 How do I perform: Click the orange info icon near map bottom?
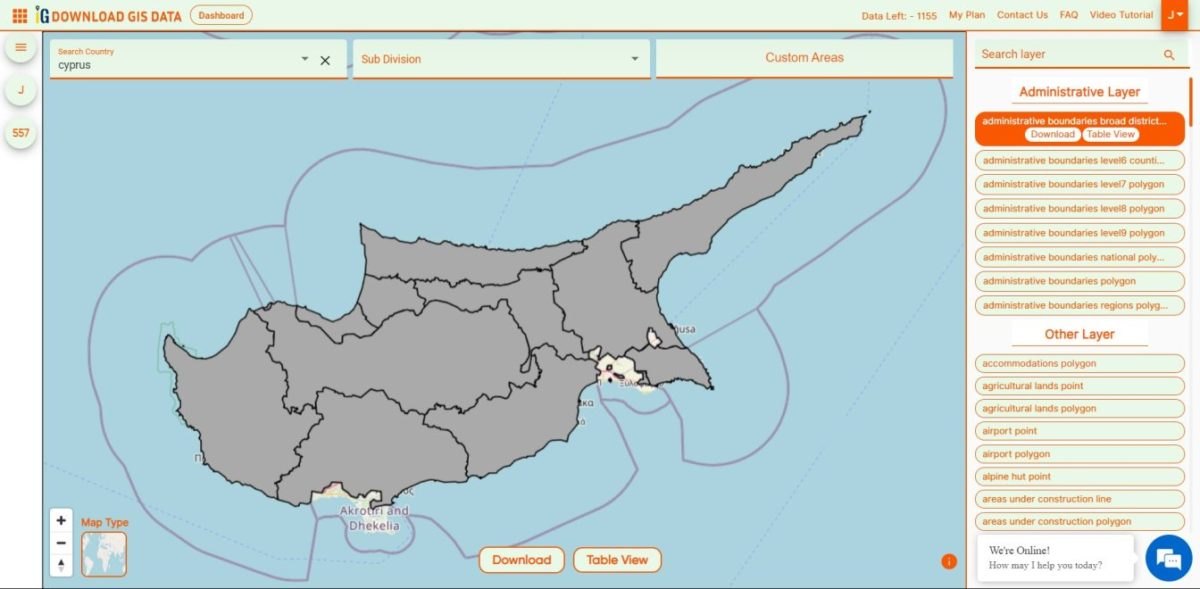(x=948, y=562)
